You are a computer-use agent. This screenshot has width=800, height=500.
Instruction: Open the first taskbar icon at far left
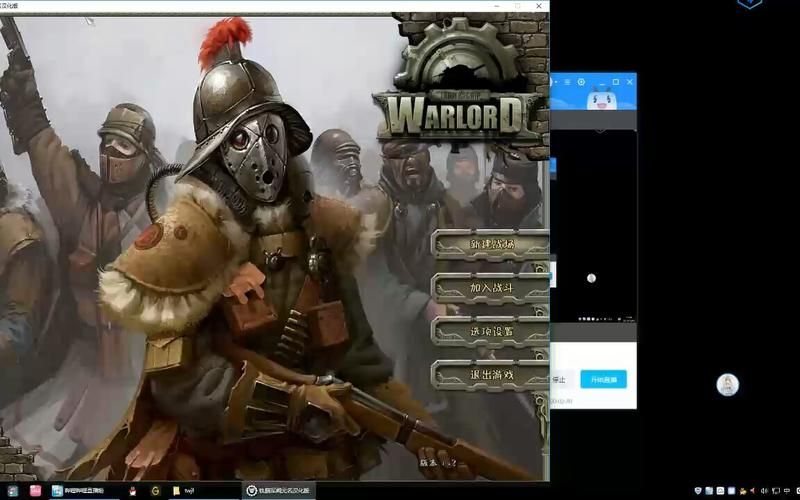point(12,491)
